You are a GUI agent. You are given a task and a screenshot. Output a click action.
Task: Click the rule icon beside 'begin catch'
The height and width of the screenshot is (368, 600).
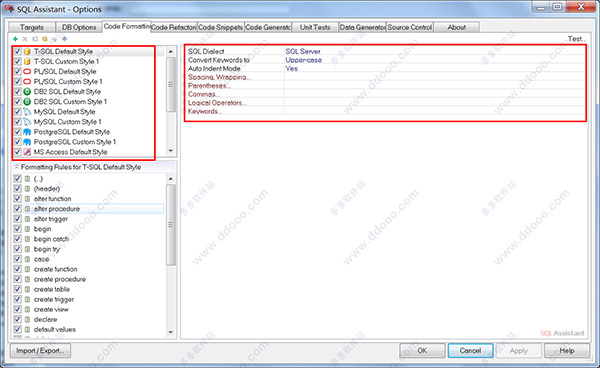click(27, 239)
